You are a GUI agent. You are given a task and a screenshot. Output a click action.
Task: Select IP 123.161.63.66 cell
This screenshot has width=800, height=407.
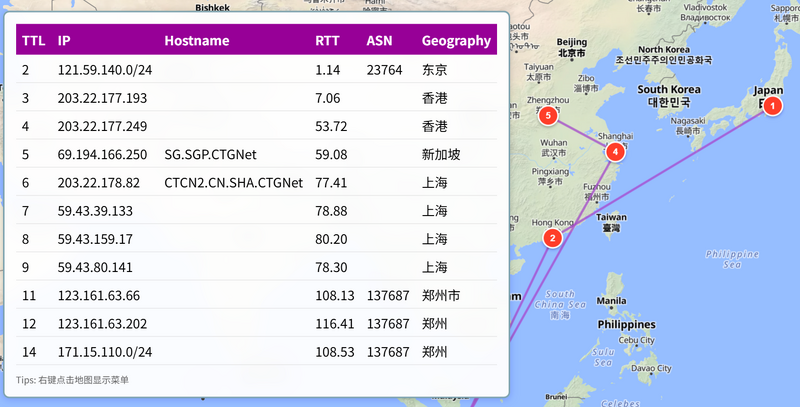98,295
